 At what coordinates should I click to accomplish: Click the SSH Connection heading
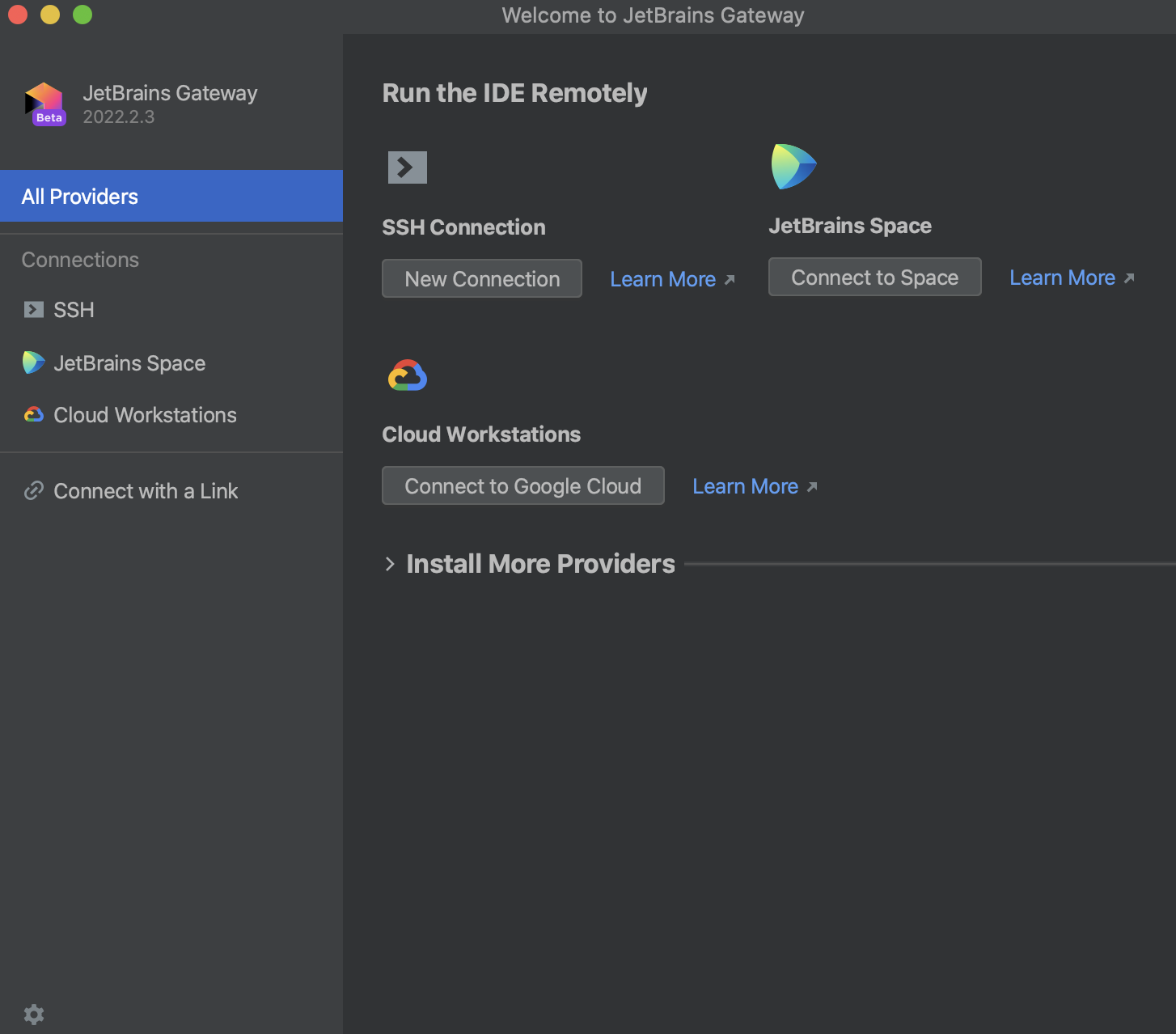tap(463, 227)
